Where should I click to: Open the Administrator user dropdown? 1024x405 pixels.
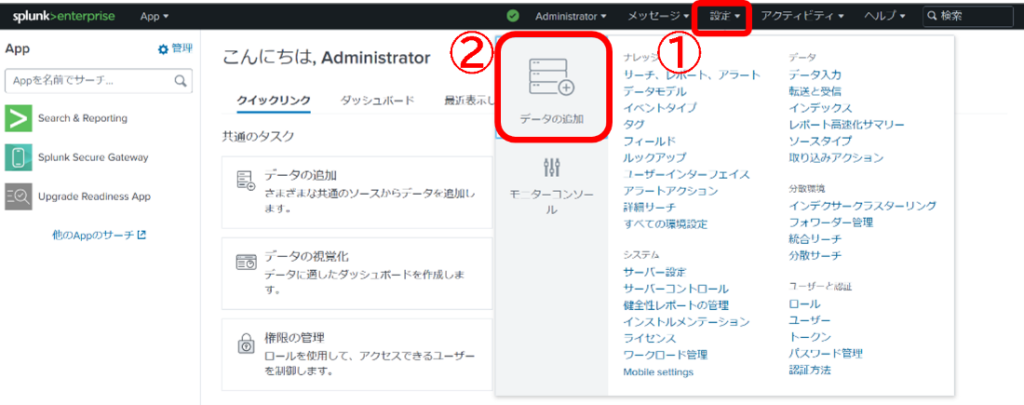pyautogui.click(x=571, y=16)
